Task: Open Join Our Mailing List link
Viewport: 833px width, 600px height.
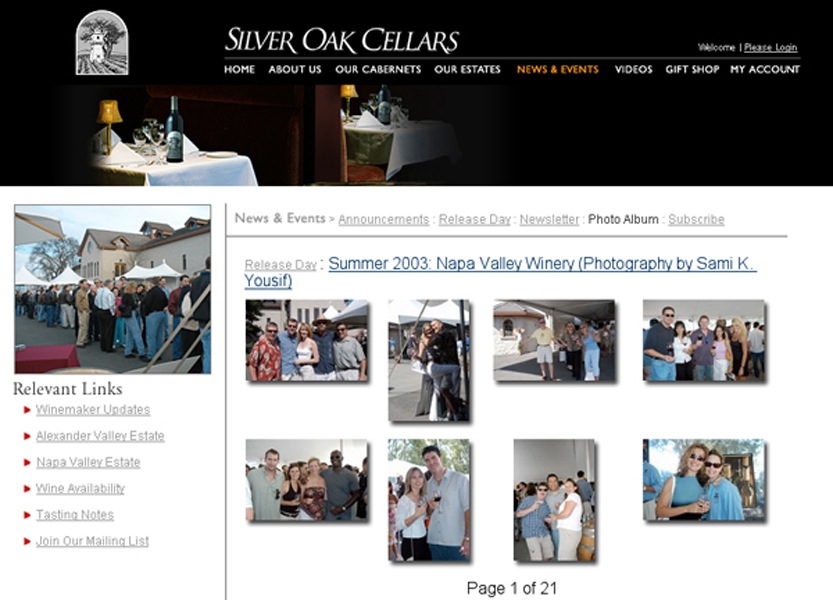Action: click(x=92, y=541)
